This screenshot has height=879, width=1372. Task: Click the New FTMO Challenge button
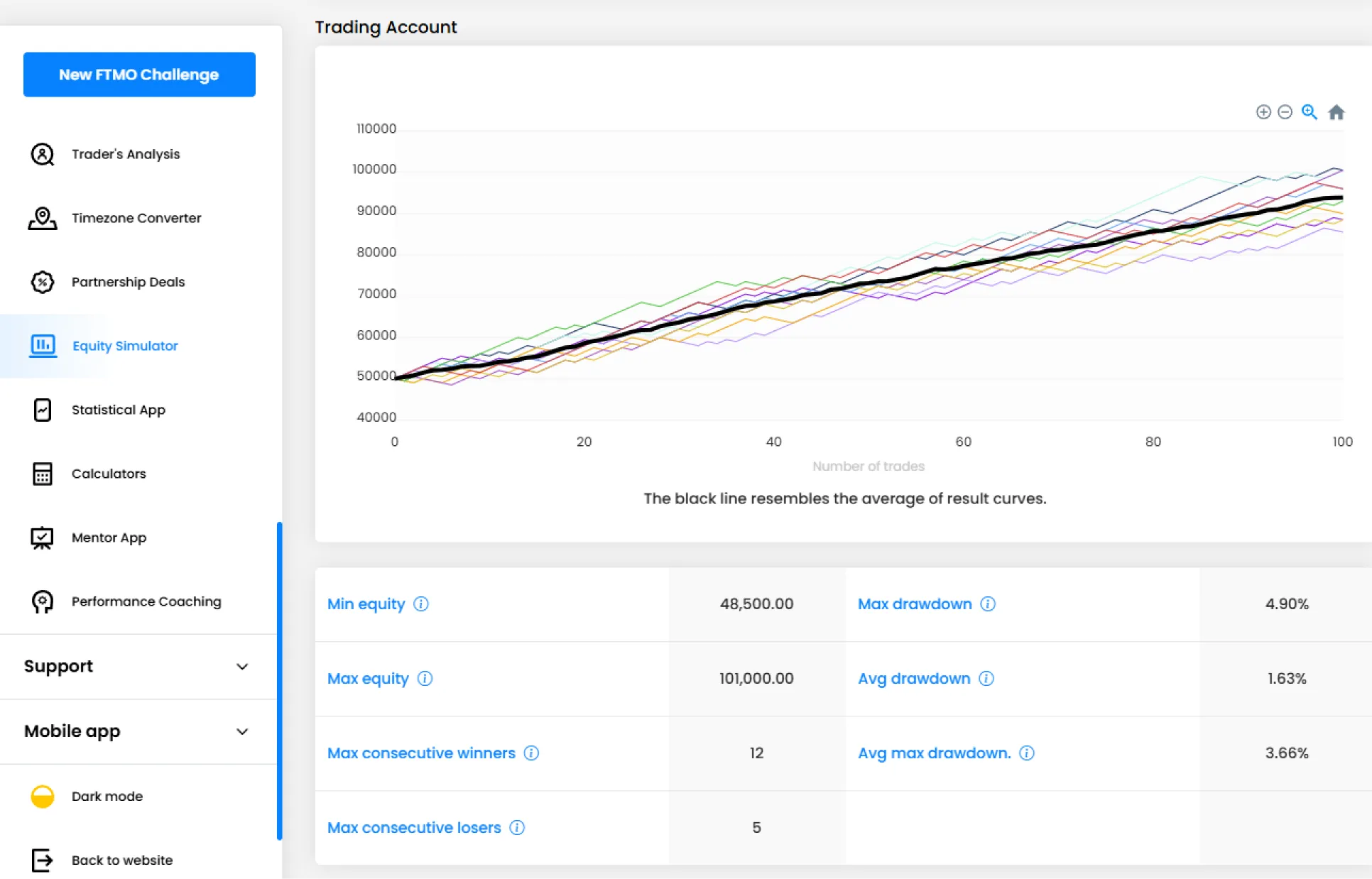(x=138, y=74)
